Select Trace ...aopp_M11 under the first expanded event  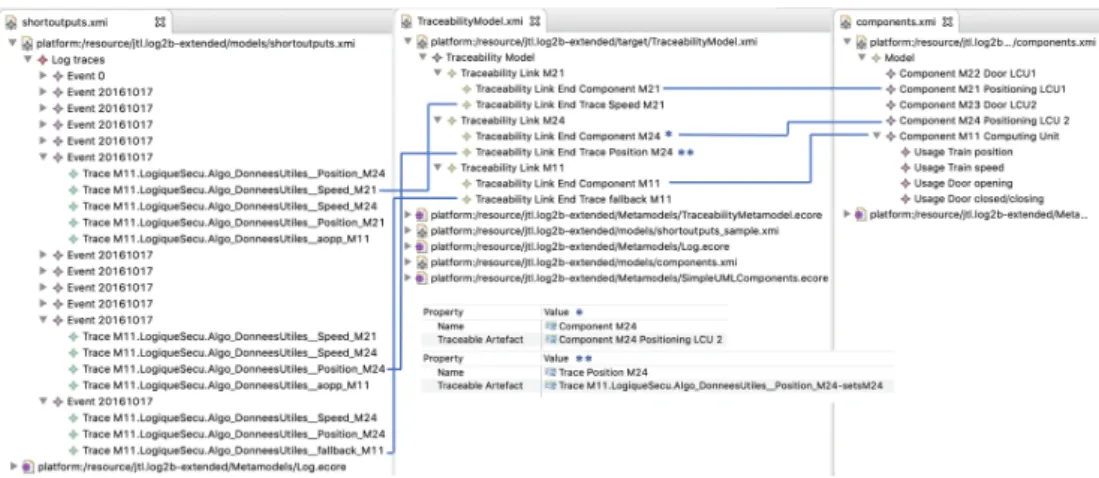tap(226, 239)
